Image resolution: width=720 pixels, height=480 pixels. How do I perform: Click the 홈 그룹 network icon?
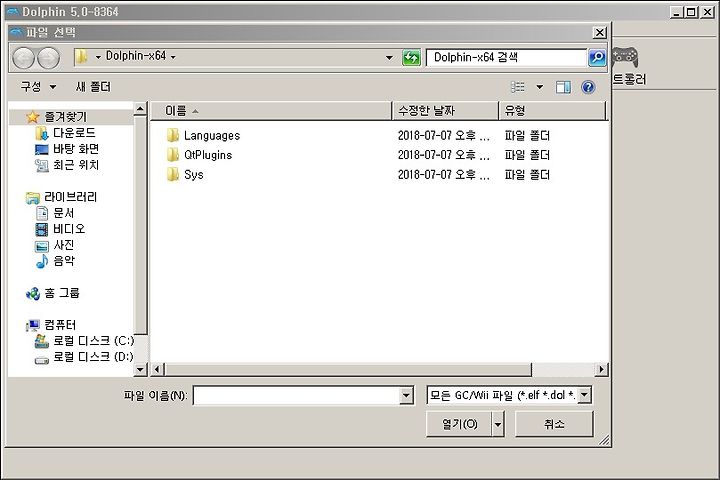pos(33,294)
